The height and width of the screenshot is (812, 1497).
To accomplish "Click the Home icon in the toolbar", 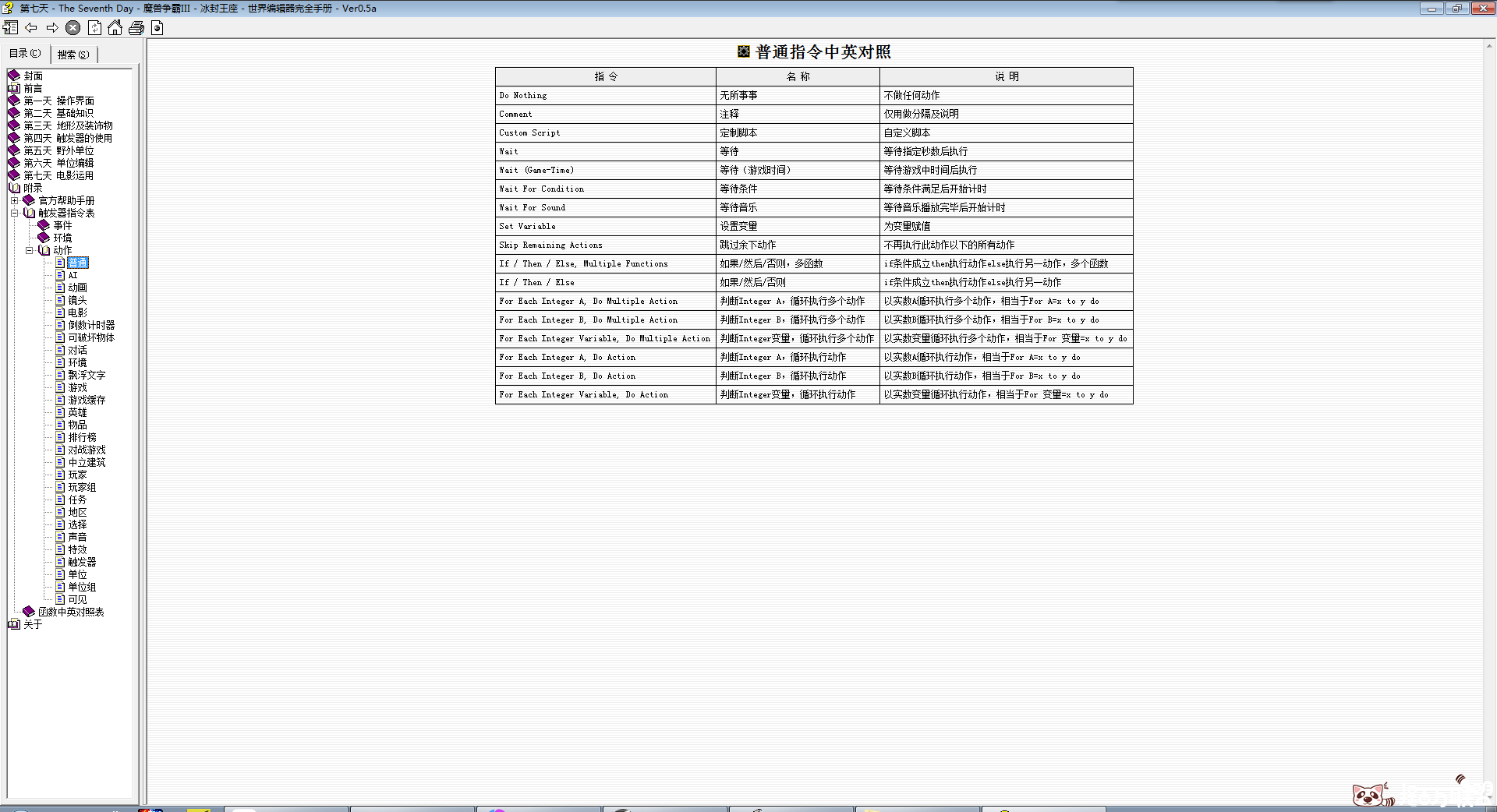I will point(115,28).
